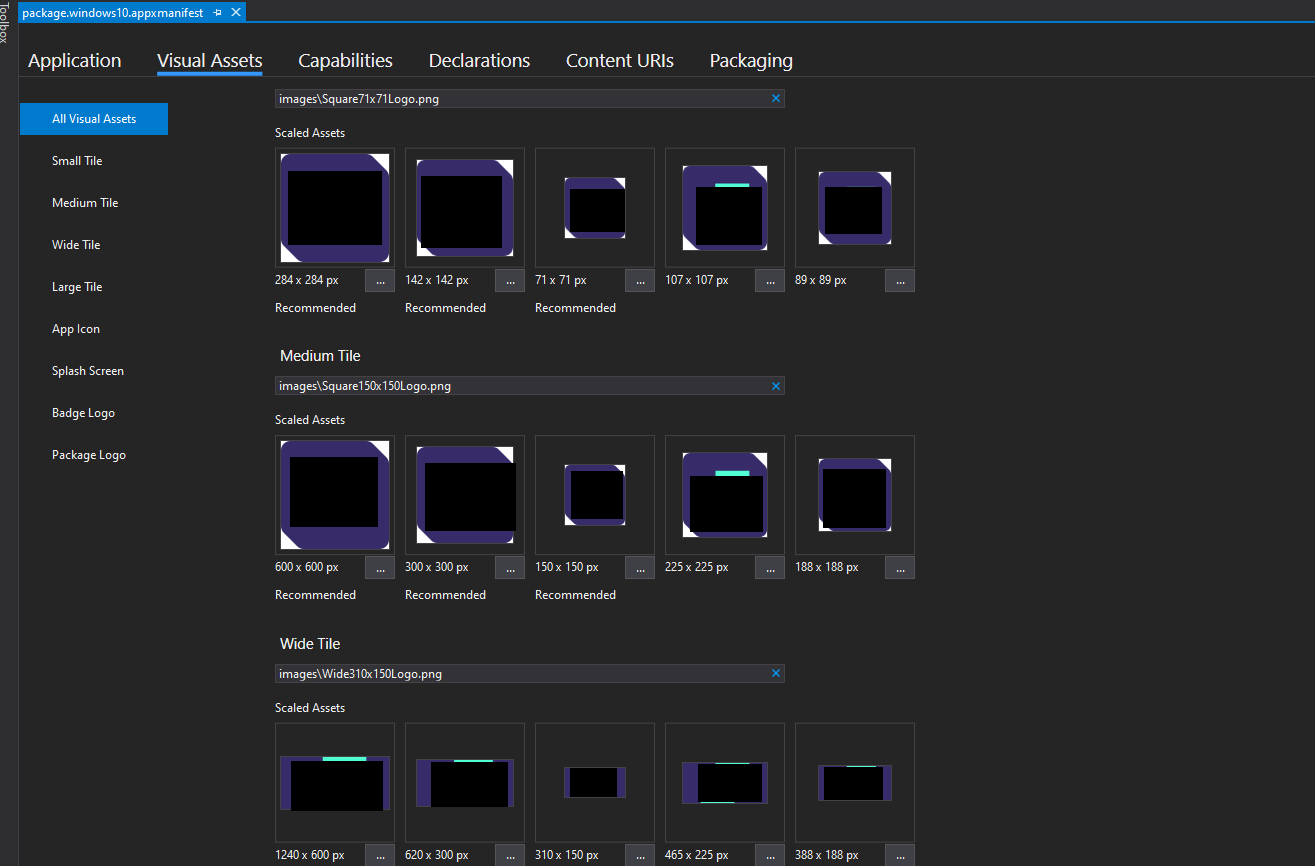Image resolution: width=1315 pixels, height=866 pixels.
Task: Clear the Square71x71Logo image path
Action: [x=775, y=98]
